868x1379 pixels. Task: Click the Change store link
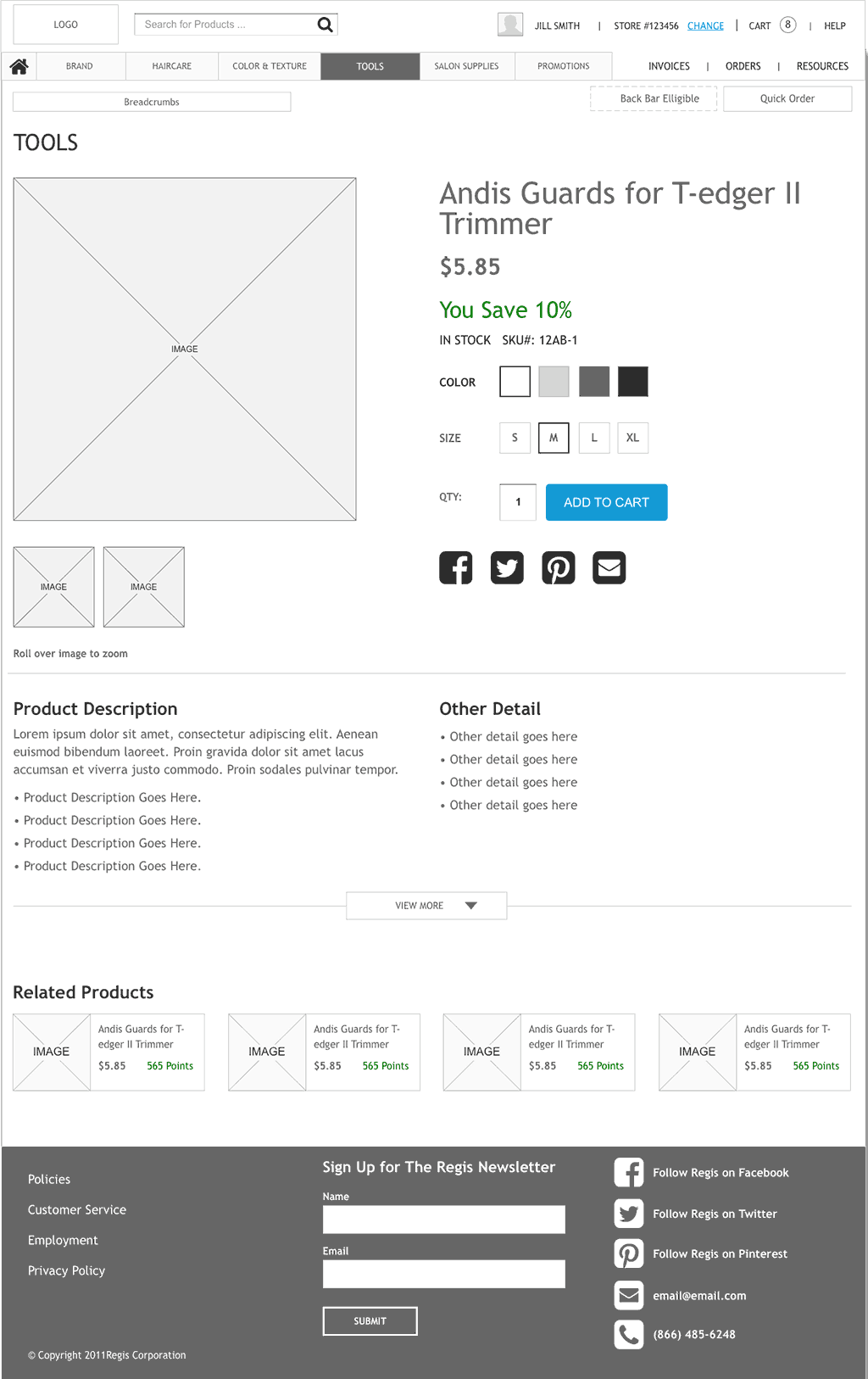[x=705, y=26]
